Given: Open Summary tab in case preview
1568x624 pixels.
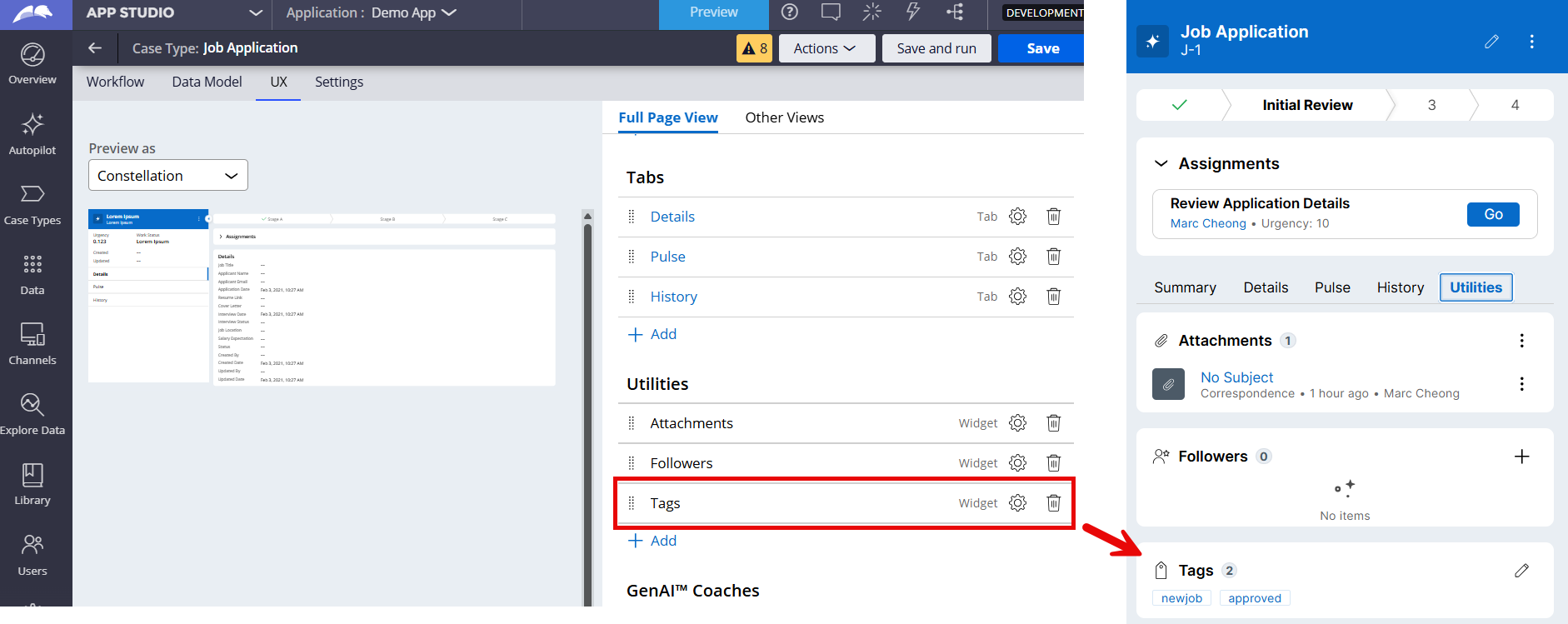Looking at the screenshot, I should coord(1185,287).
